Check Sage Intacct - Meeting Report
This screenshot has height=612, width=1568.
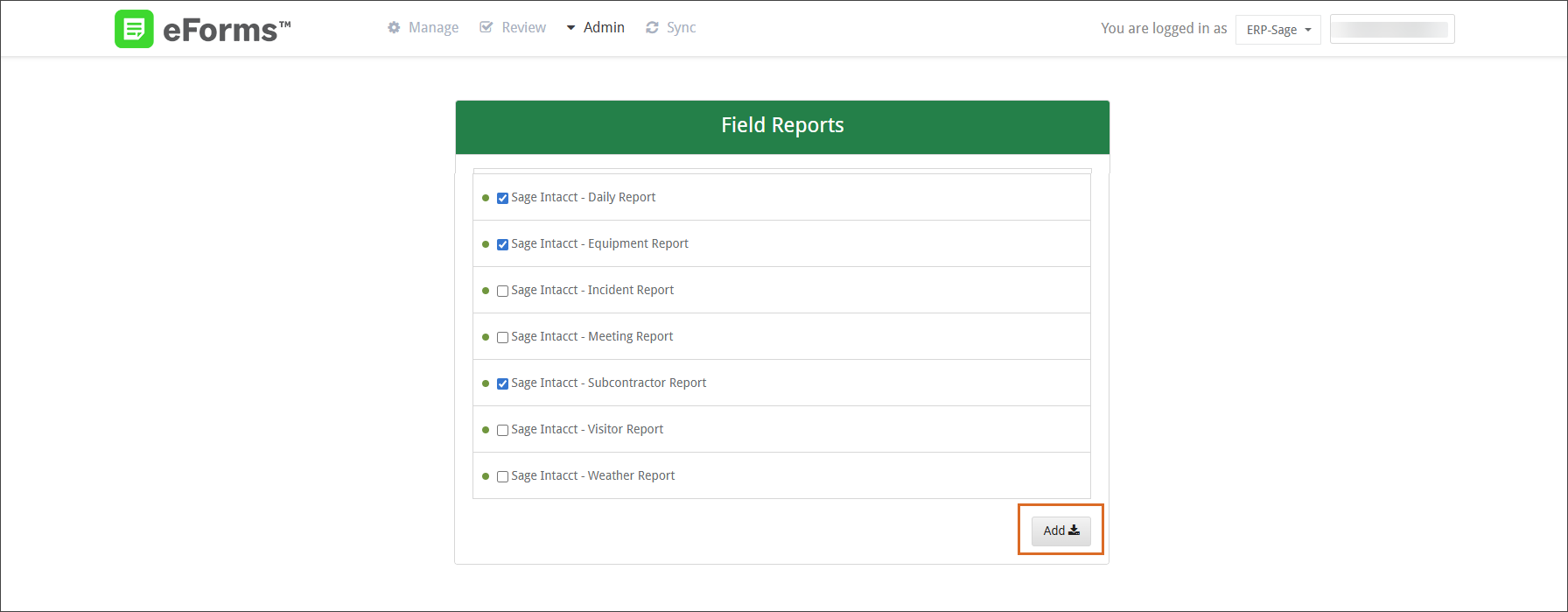(502, 337)
